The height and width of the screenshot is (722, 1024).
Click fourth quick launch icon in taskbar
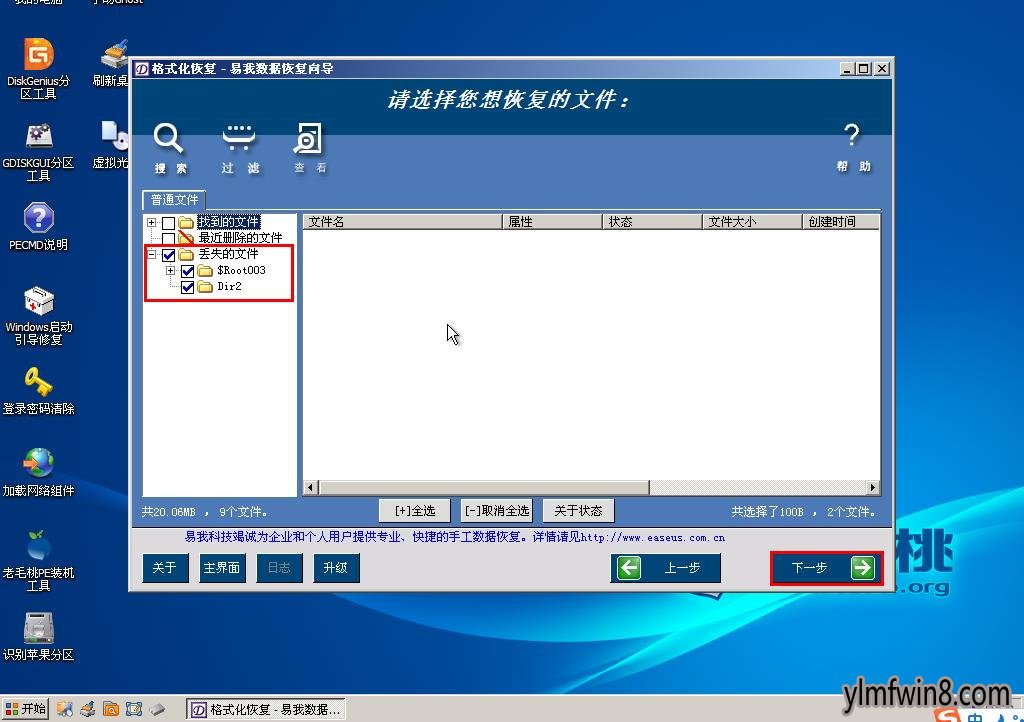pos(134,709)
